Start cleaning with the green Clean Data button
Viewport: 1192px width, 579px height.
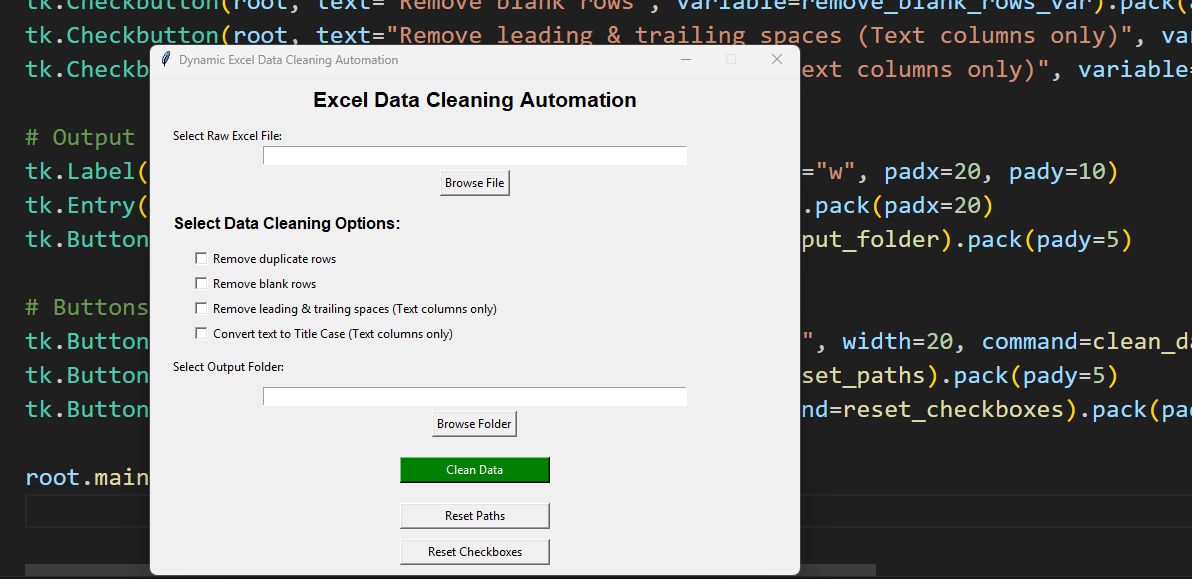point(474,470)
